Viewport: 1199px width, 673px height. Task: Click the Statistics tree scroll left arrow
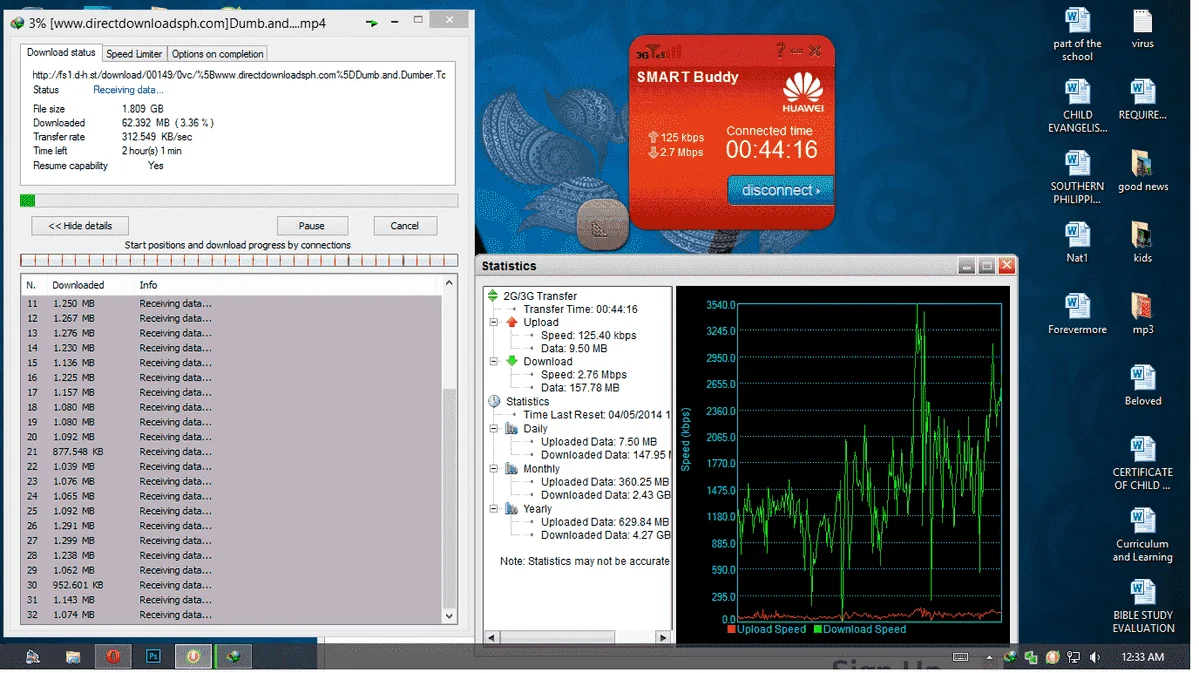point(492,637)
